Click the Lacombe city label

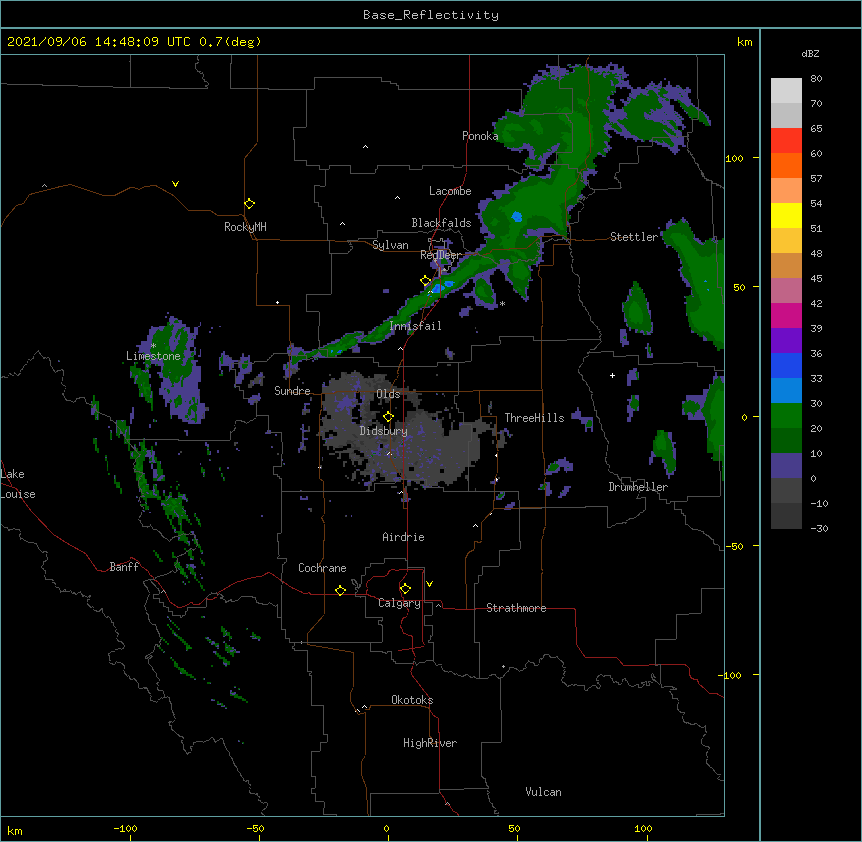(x=450, y=191)
